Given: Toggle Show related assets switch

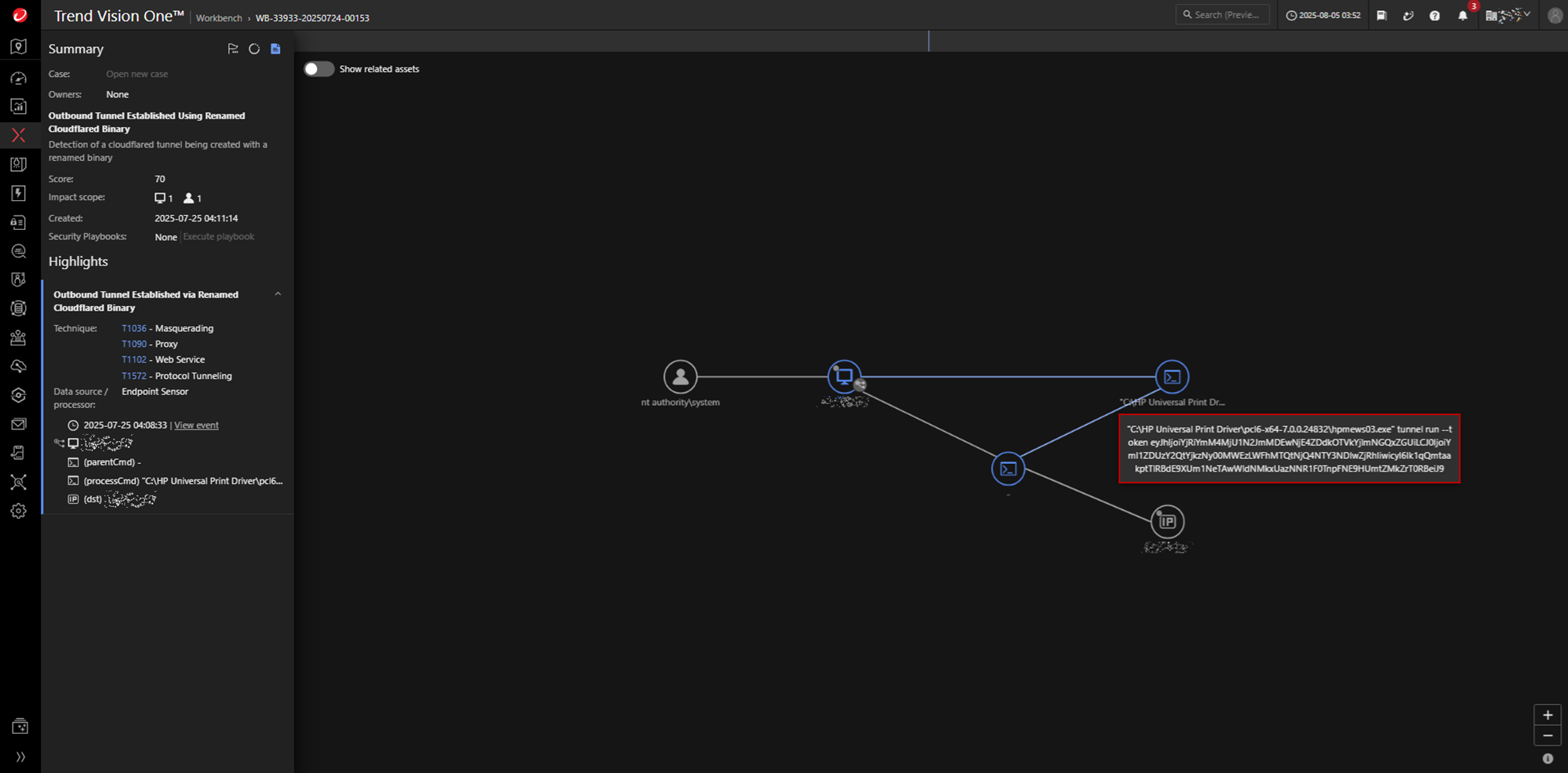Looking at the screenshot, I should [x=318, y=69].
